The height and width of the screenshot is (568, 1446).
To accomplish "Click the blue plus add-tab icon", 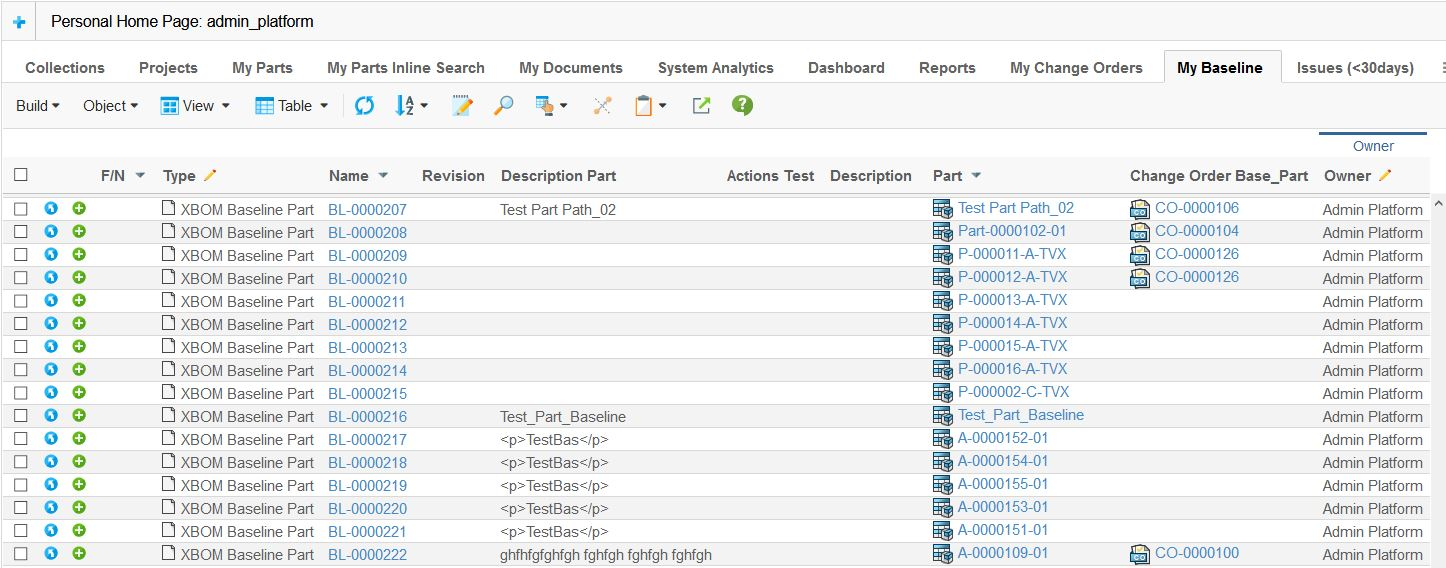I will coord(19,21).
